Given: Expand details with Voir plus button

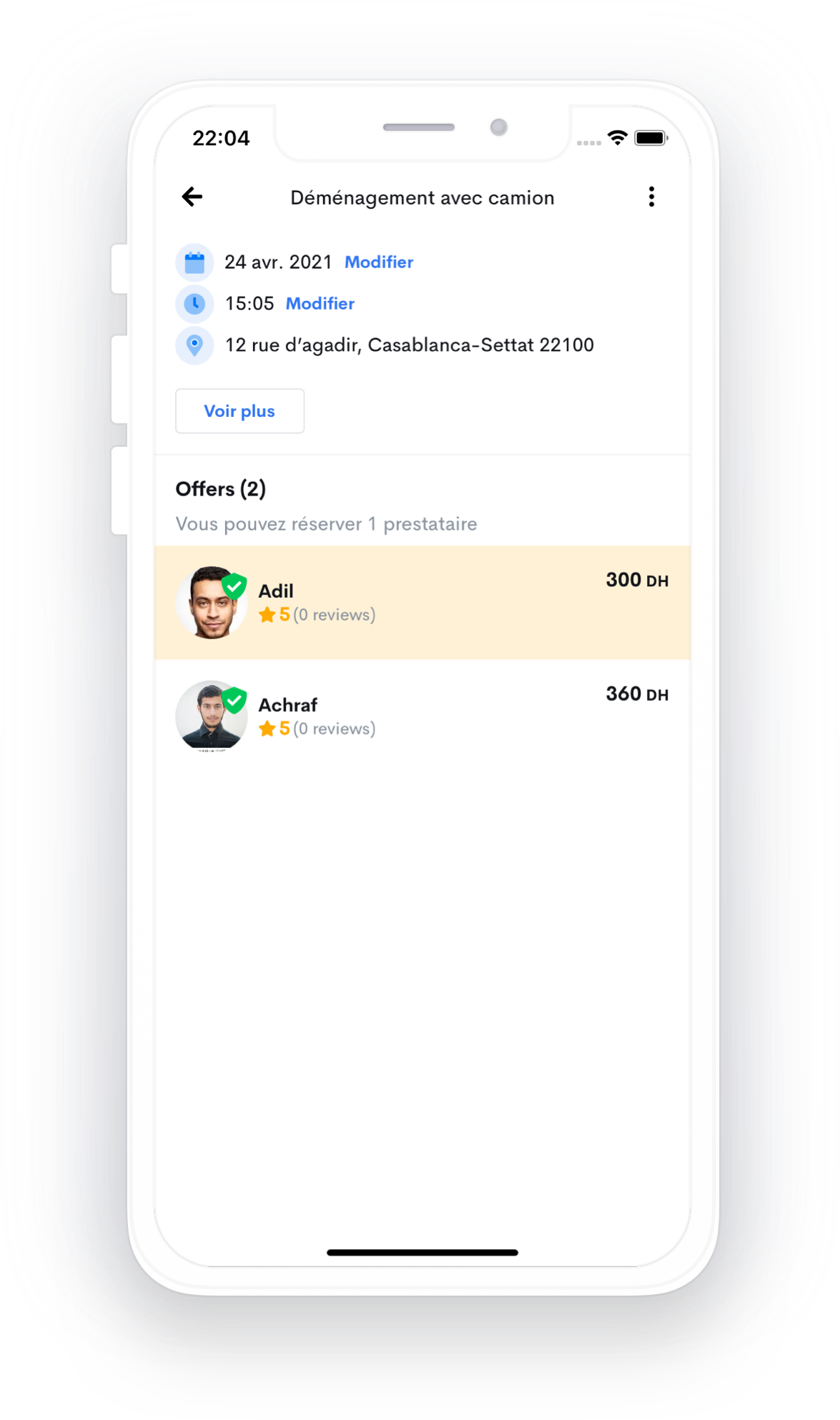Looking at the screenshot, I should [240, 411].
